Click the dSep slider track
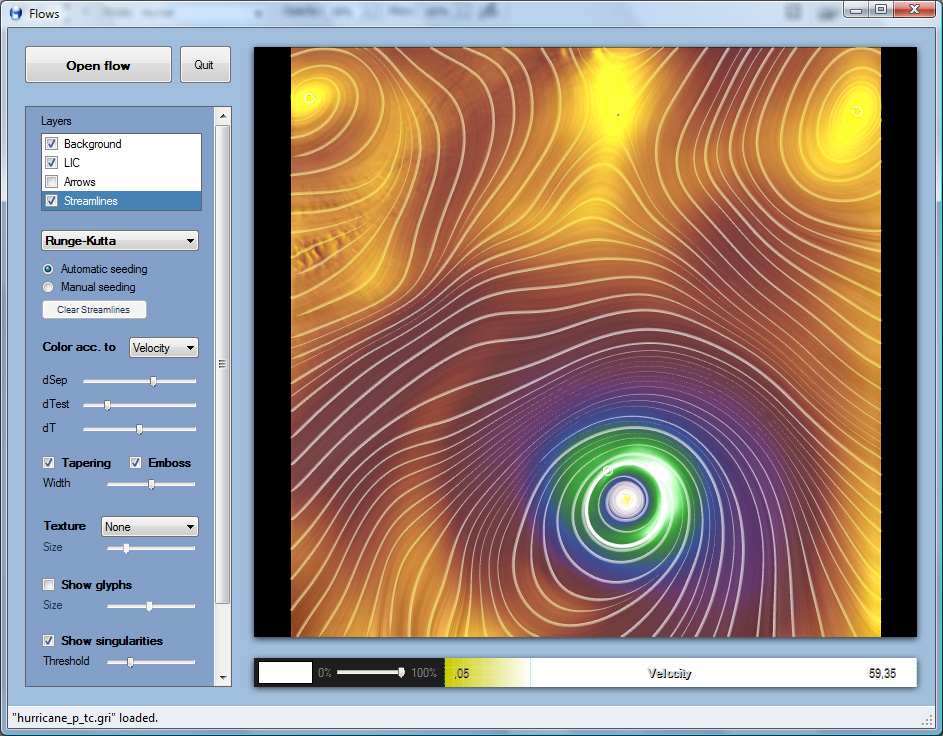Viewport: 943px width, 736px height. (139, 381)
